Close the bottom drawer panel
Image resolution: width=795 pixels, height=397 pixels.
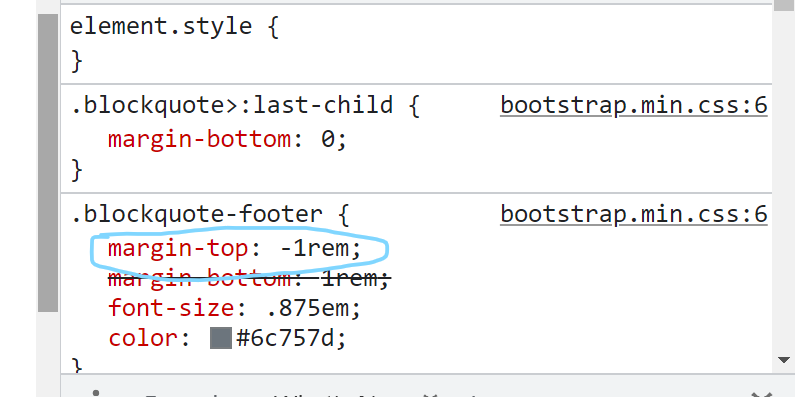click(x=760, y=394)
